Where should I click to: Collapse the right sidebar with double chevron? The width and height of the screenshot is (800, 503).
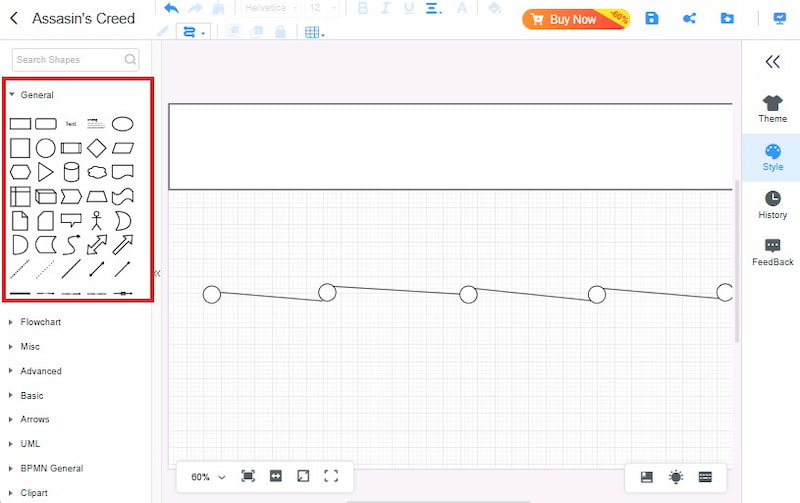(x=772, y=62)
